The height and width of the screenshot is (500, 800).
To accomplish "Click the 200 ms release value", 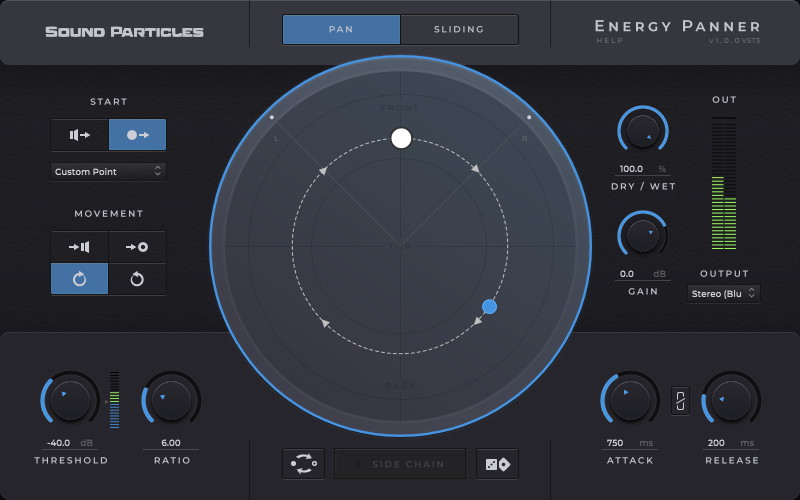I will 731,443.
